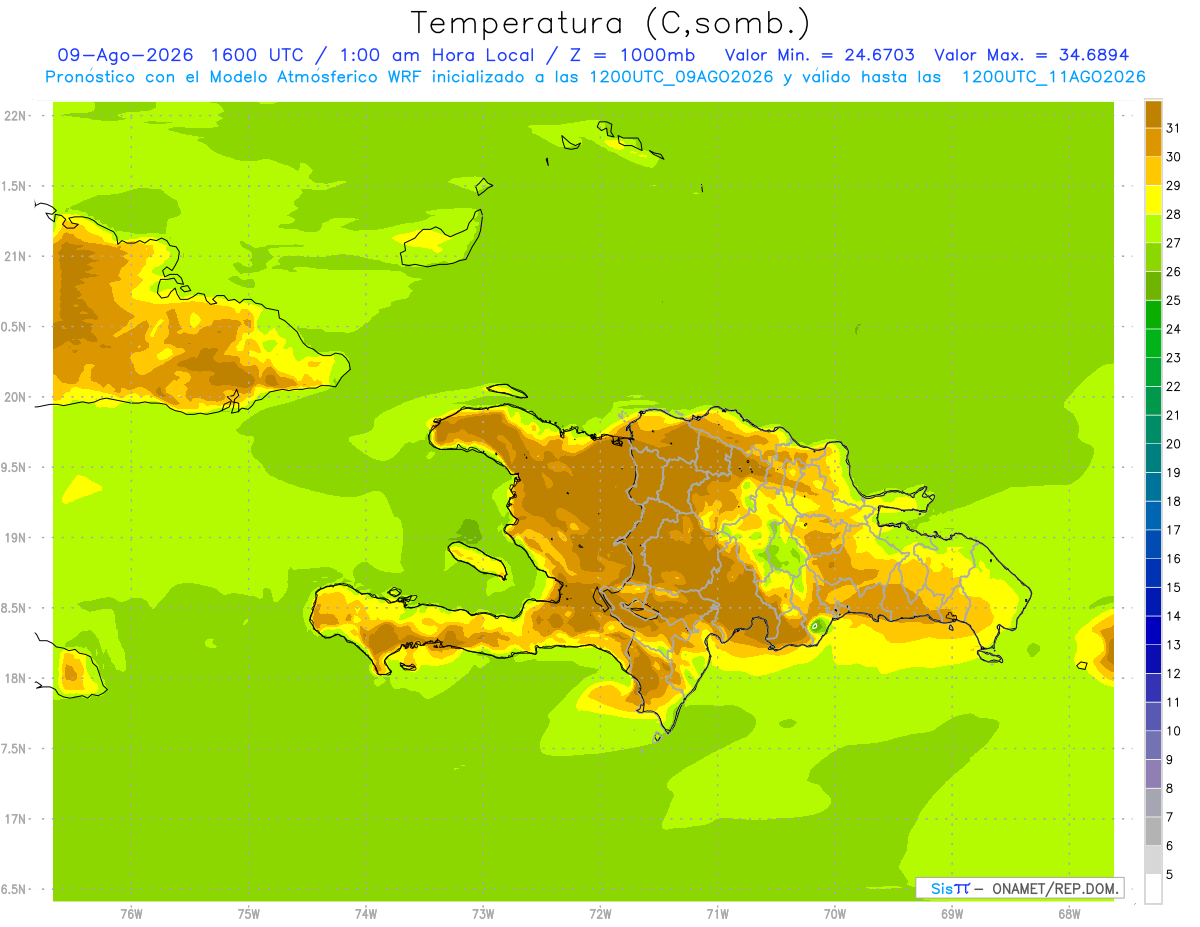
Task: Click legend value '28'
Action: 1174,214
